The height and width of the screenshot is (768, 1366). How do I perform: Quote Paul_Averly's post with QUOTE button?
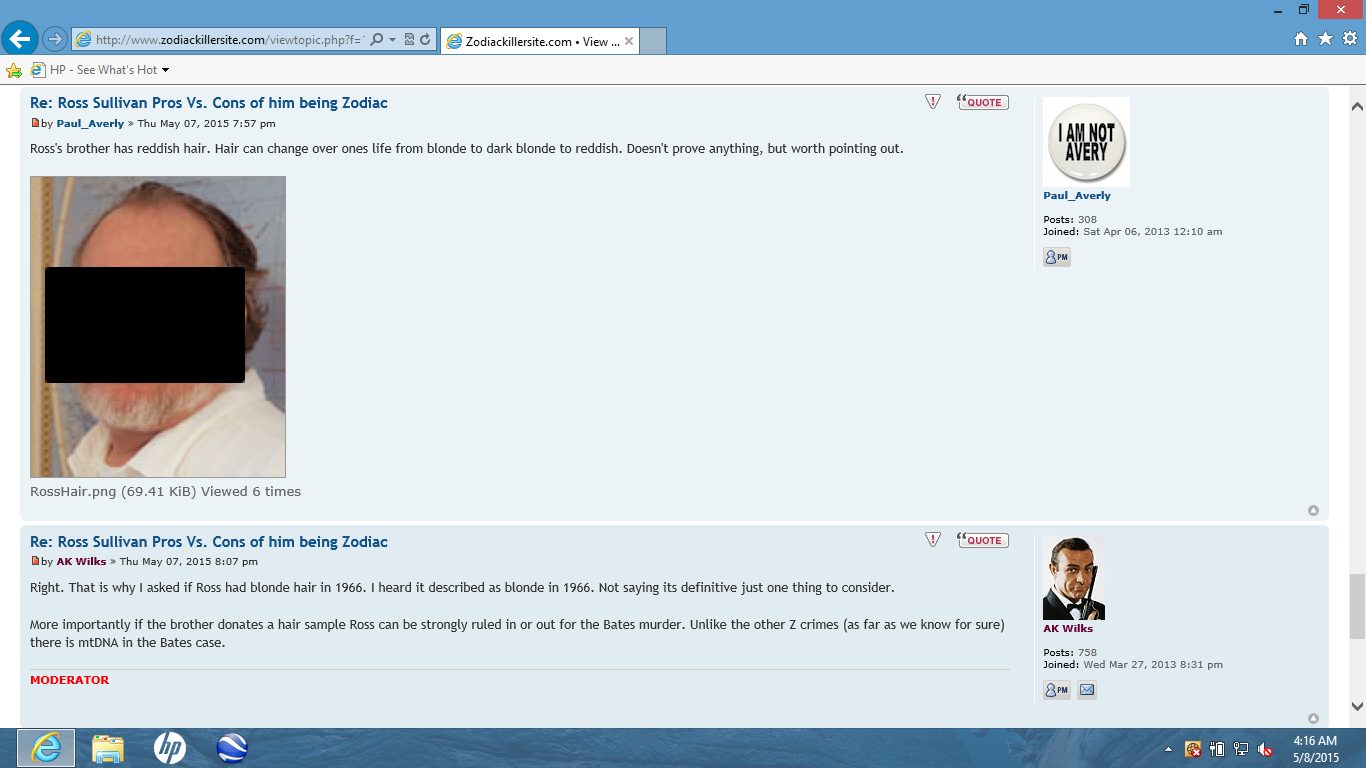tap(983, 102)
